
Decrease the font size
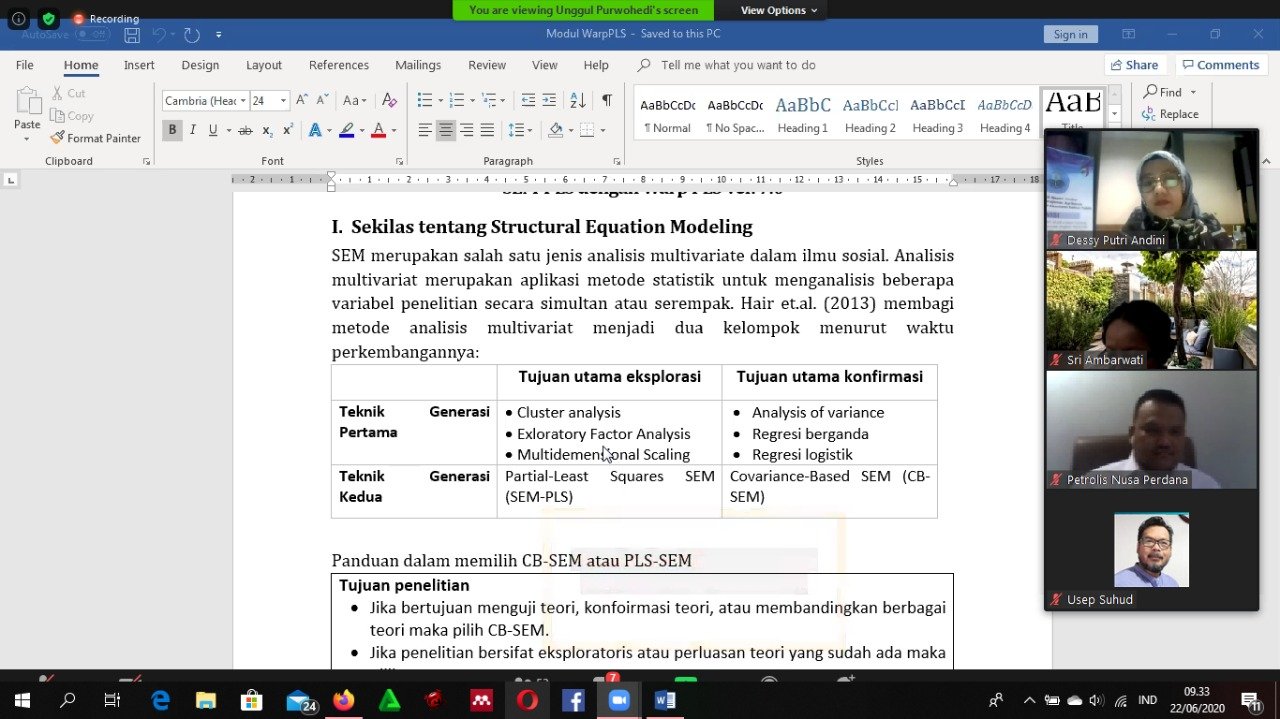pyautogui.click(x=322, y=100)
